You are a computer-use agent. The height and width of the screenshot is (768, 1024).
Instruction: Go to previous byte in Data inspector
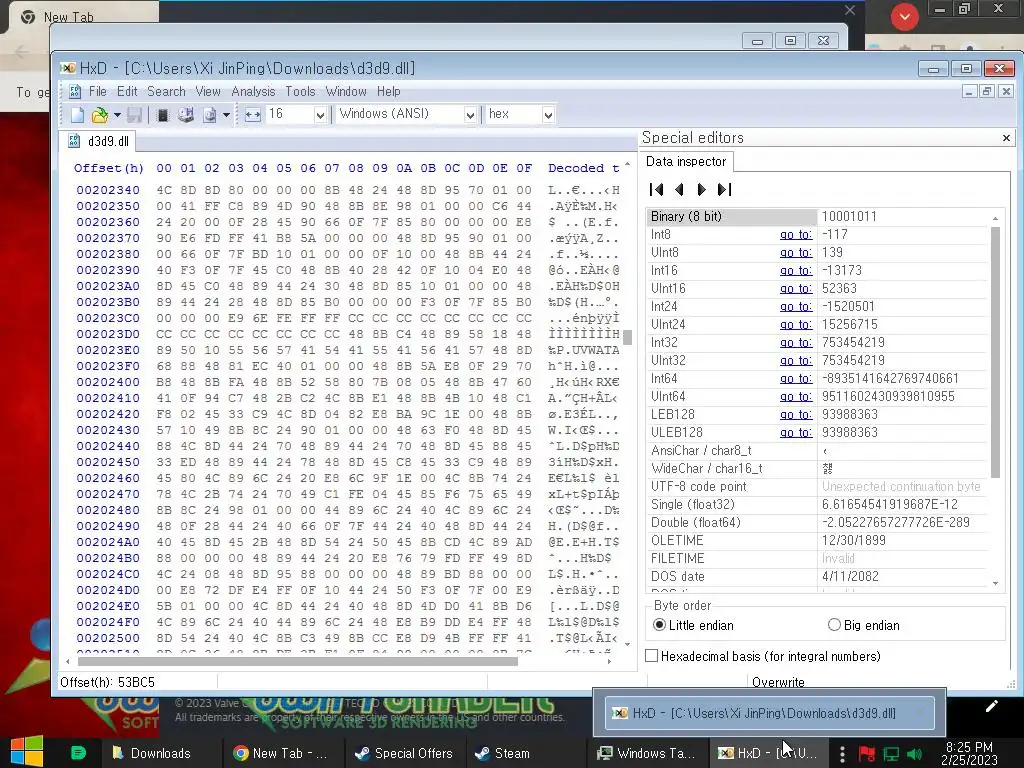pyautogui.click(x=679, y=189)
